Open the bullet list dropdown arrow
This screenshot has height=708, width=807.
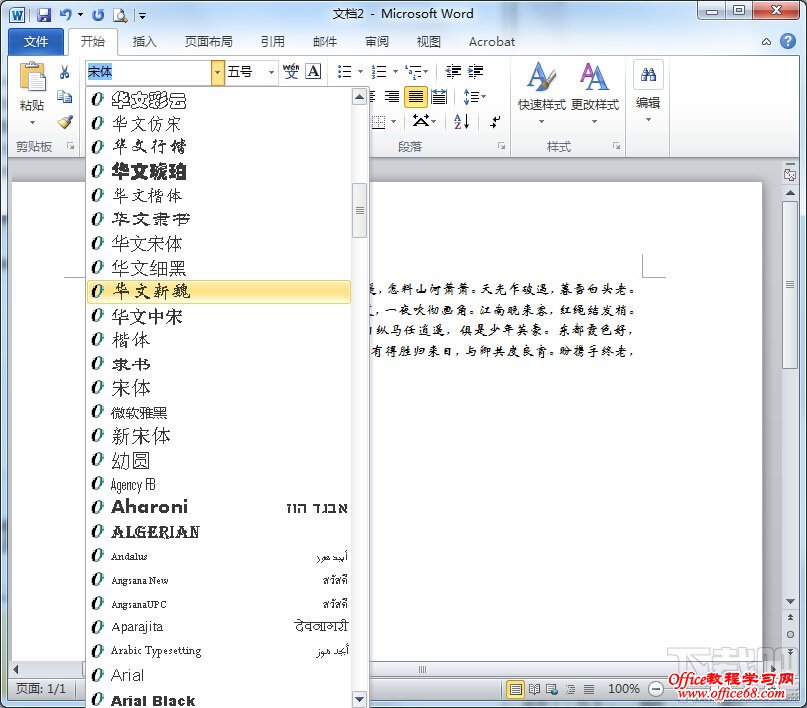(360, 72)
